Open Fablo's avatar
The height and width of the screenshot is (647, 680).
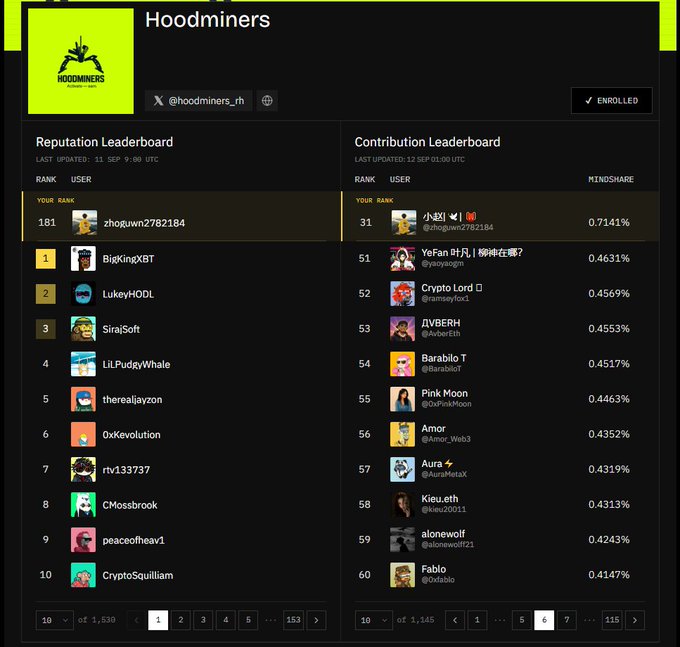point(402,575)
